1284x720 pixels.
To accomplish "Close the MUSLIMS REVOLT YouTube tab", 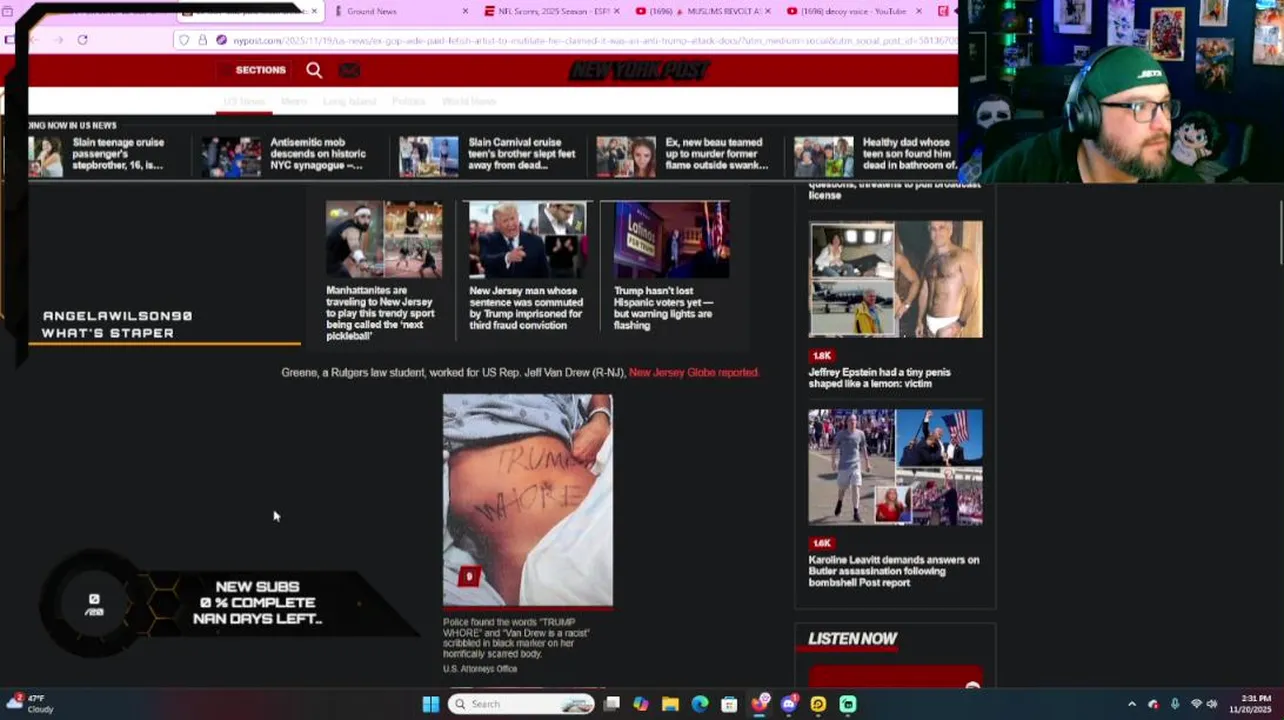I will point(768,11).
